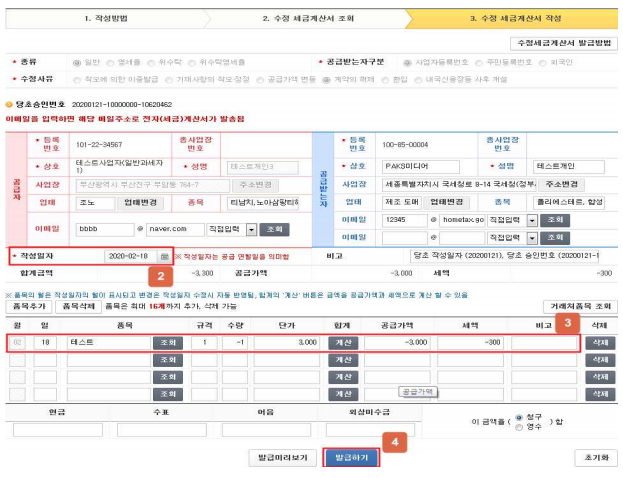Click 조회 button beside hometax.go email
Screen dimensions: 623x478
point(555,220)
